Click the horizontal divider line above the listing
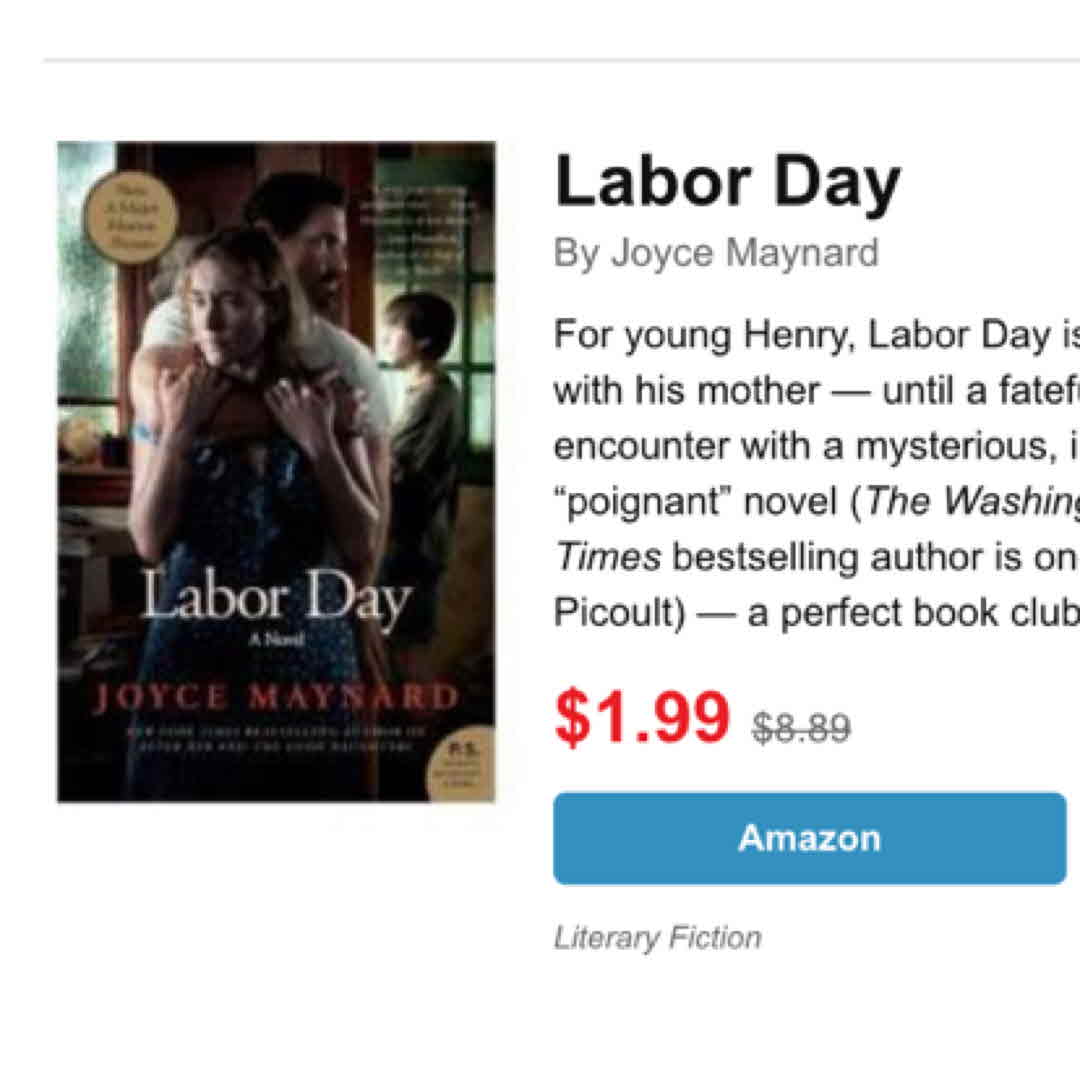 (x=560, y=60)
